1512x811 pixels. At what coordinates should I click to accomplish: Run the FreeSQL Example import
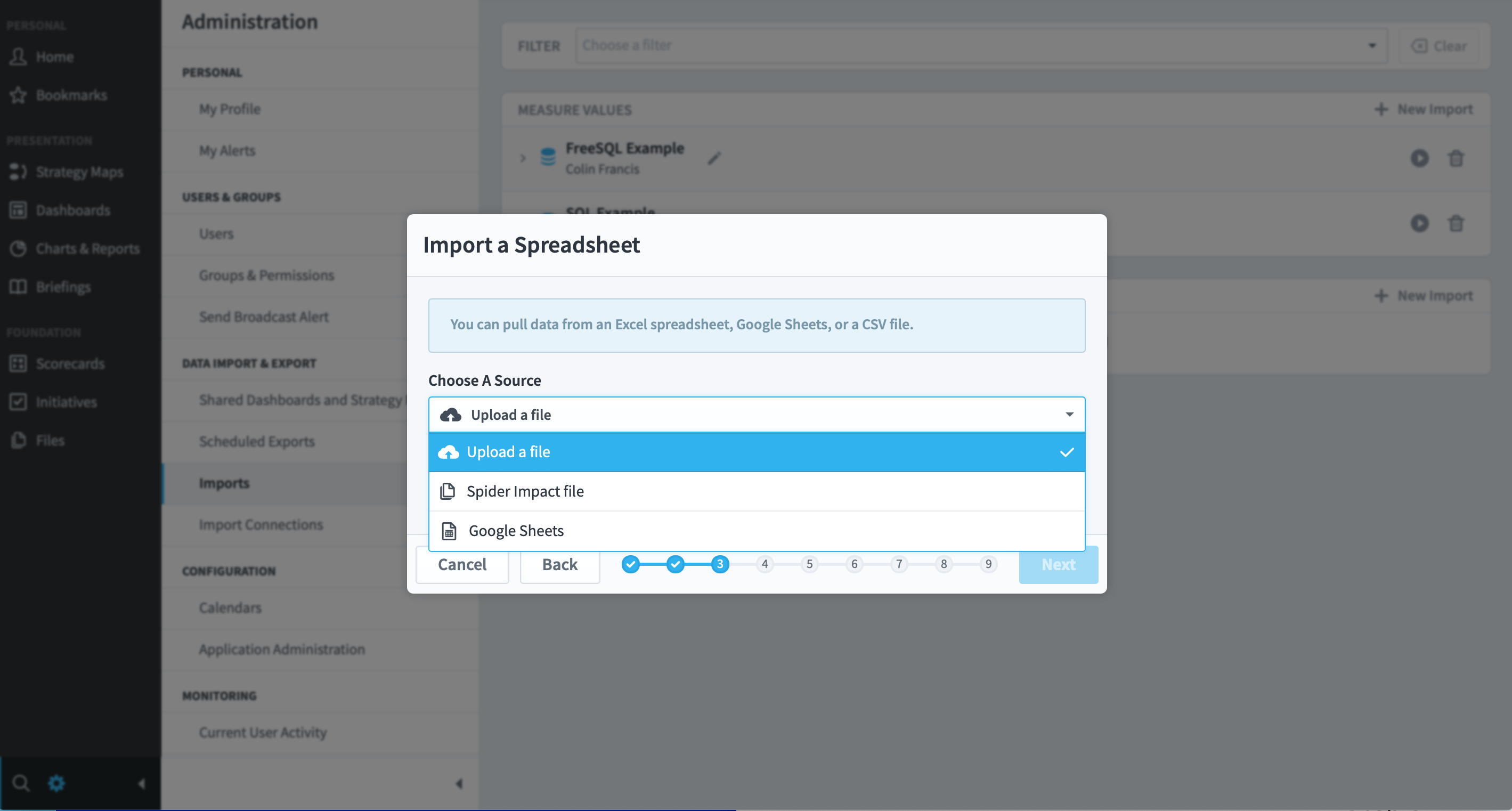pyautogui.click(x=1419, y=158)
